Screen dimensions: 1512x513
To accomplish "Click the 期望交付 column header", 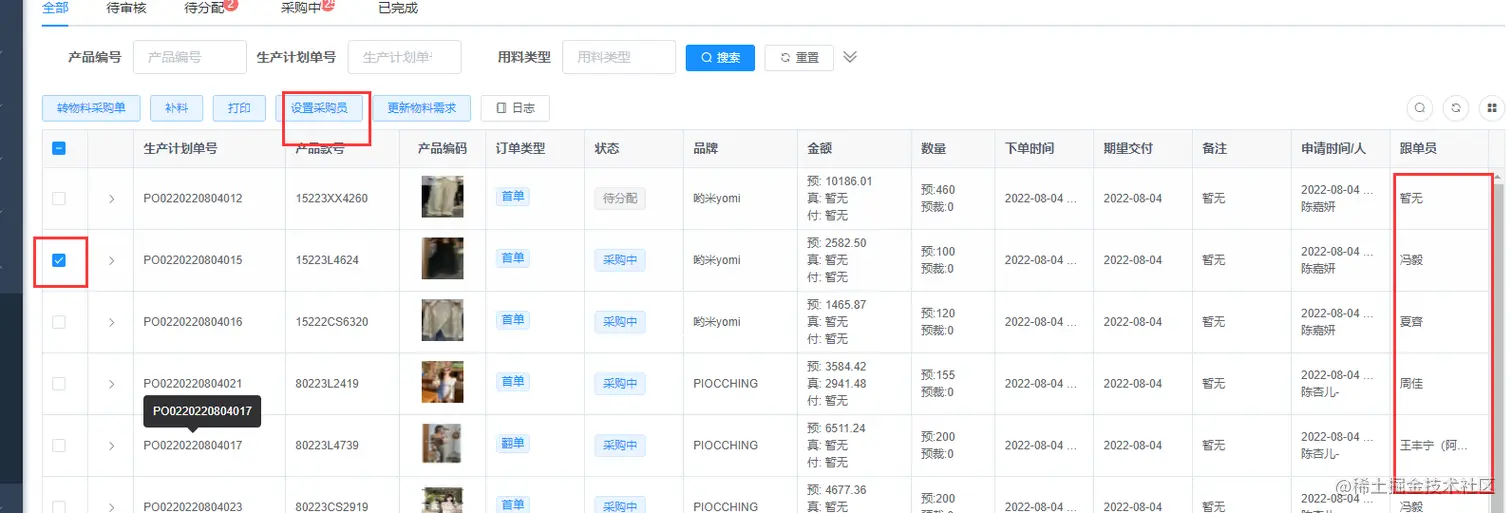I will coord(1128,148).
